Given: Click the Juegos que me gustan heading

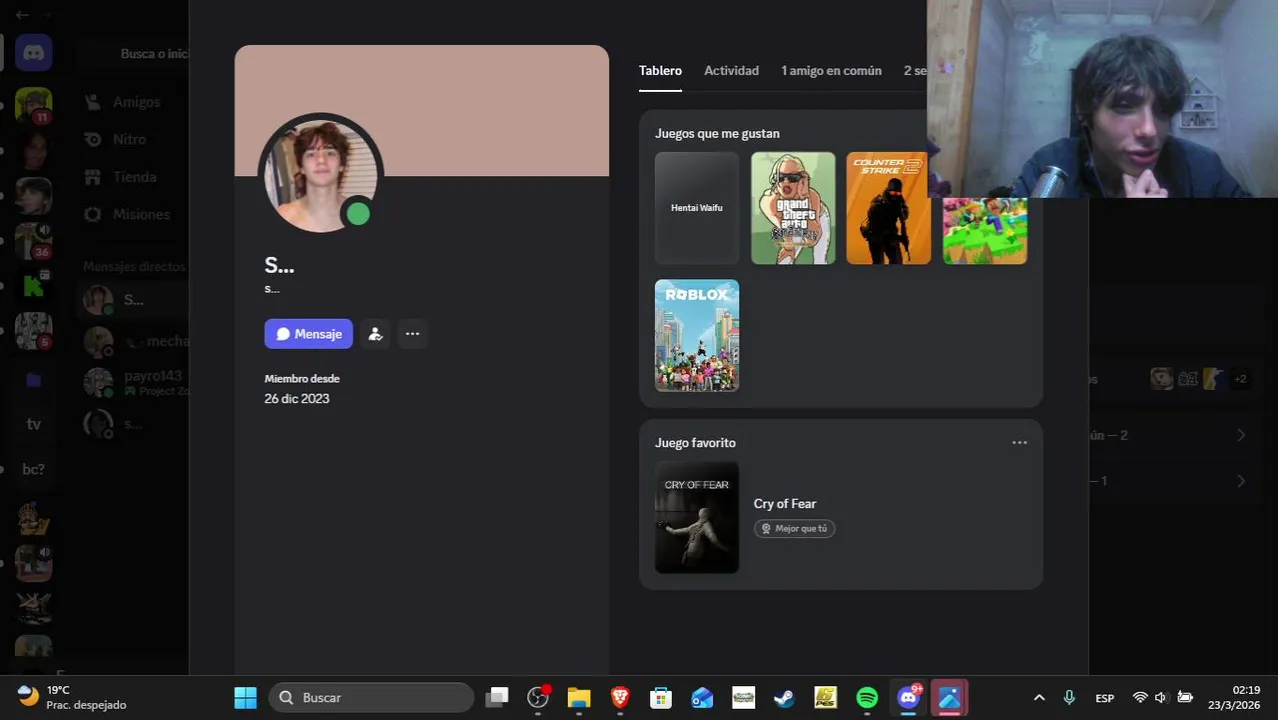Looking at the screenshot, I should (x=717, y=134).
